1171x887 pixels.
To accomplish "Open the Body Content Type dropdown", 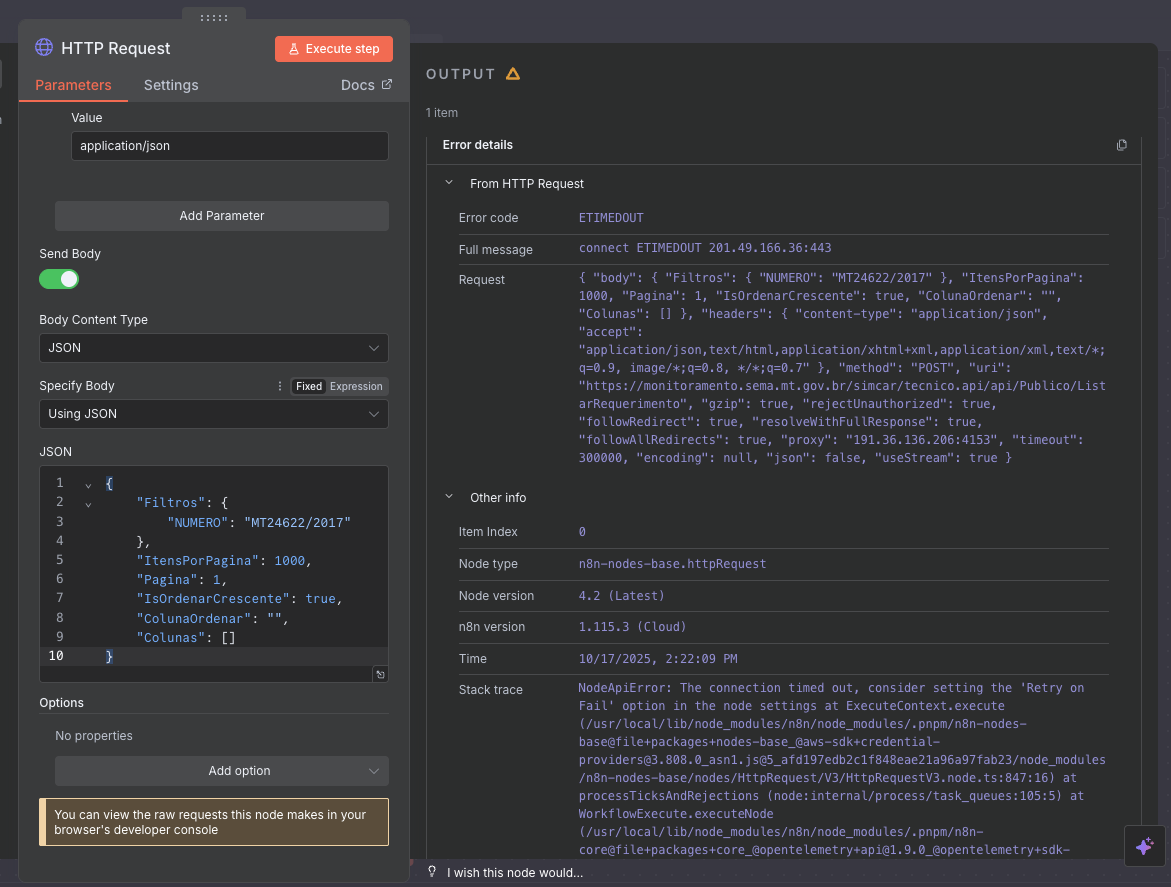I will coord(214,348).
